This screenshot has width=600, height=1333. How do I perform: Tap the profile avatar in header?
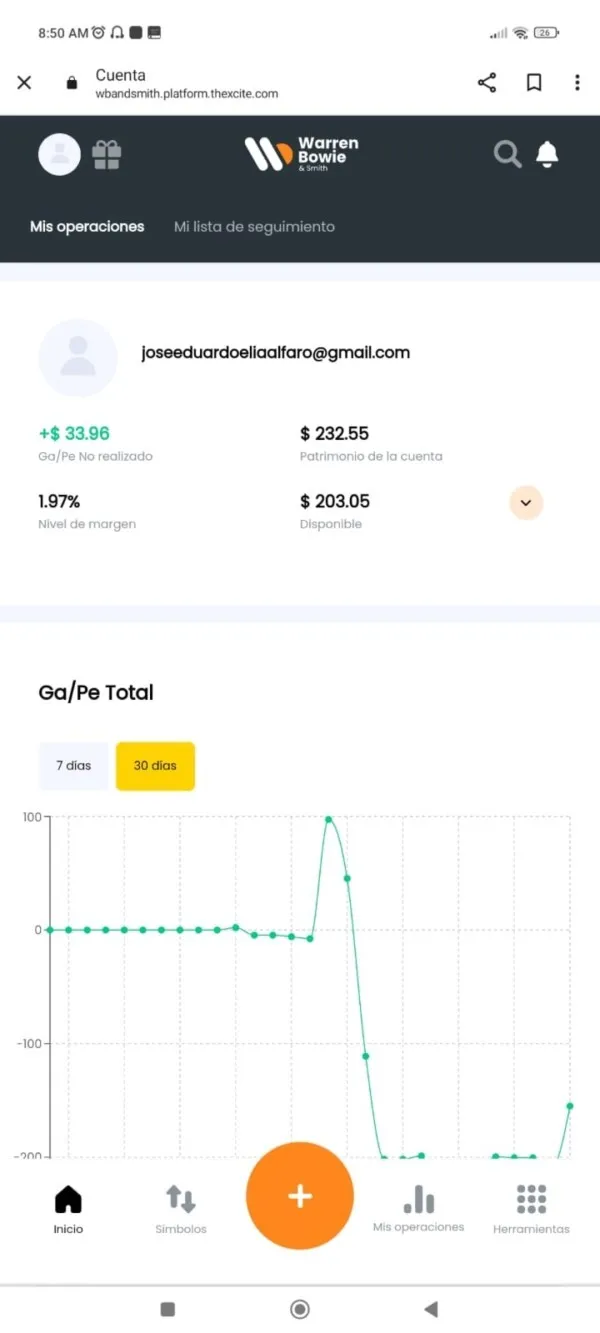coord(59,154)
